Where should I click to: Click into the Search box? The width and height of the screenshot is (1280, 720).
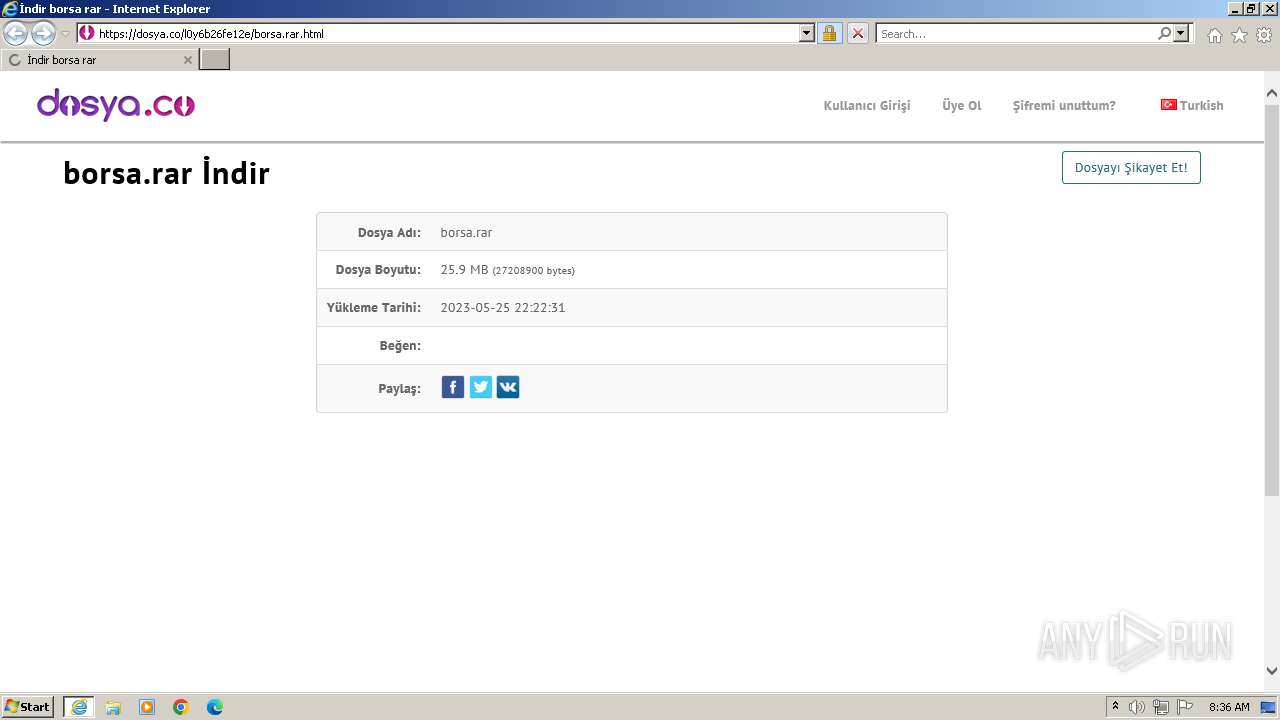pos(1016,33)
